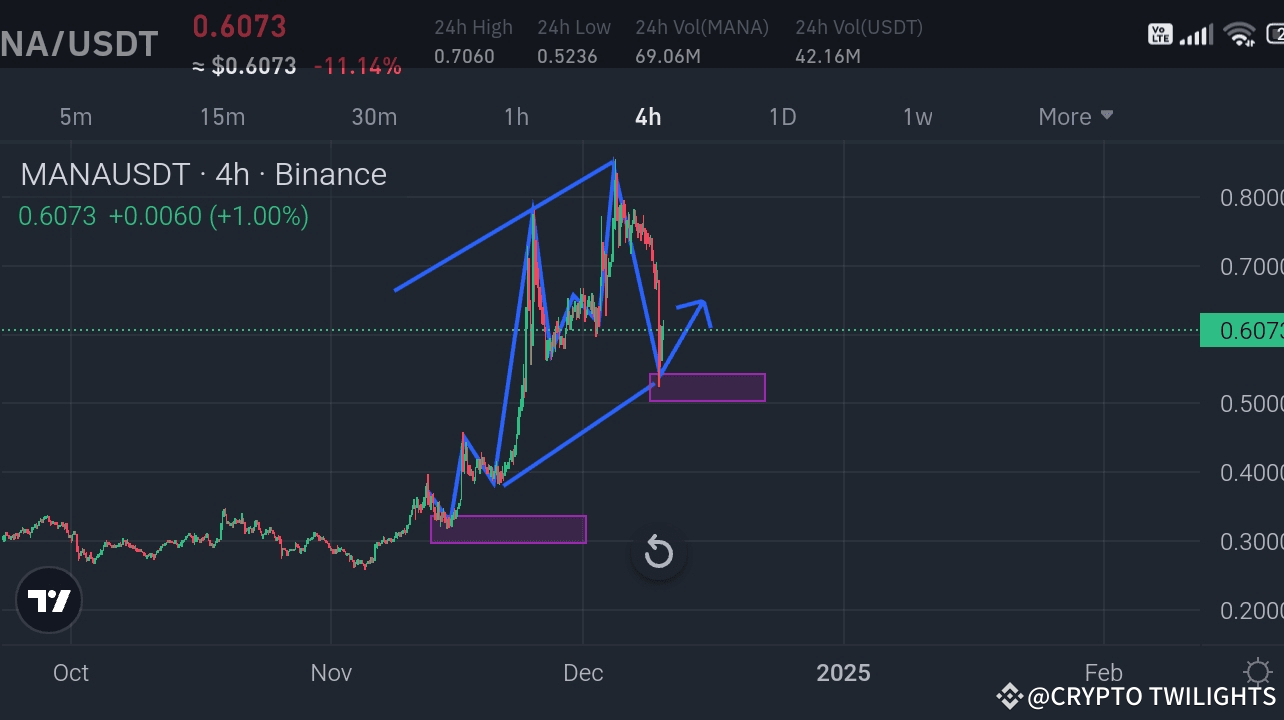The height and width of the screenshot is (720, 1284).
Task: Click the signal strength indicator
Action: [1196, 34]
